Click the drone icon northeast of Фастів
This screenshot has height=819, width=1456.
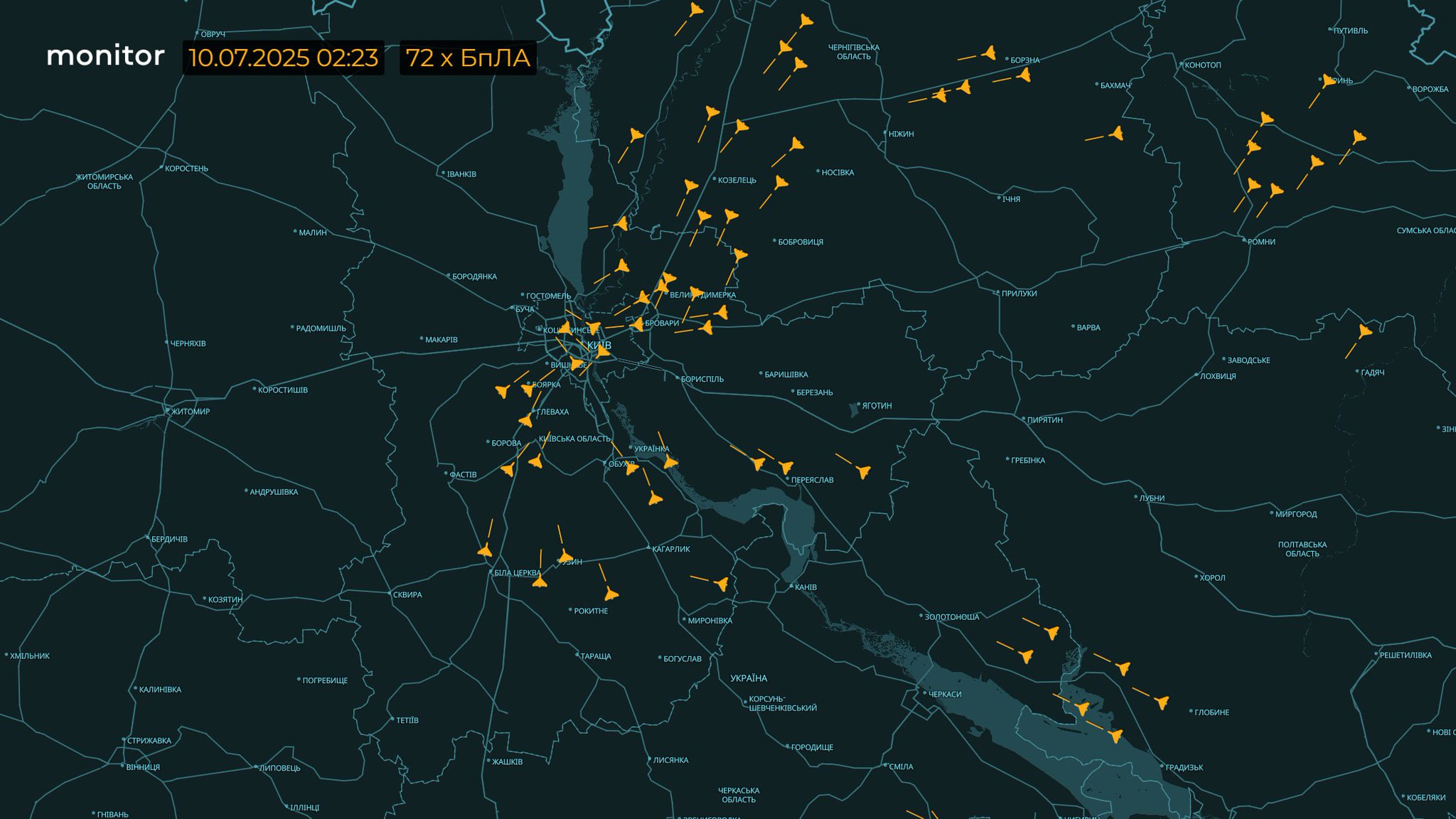[x=508, y=469]
